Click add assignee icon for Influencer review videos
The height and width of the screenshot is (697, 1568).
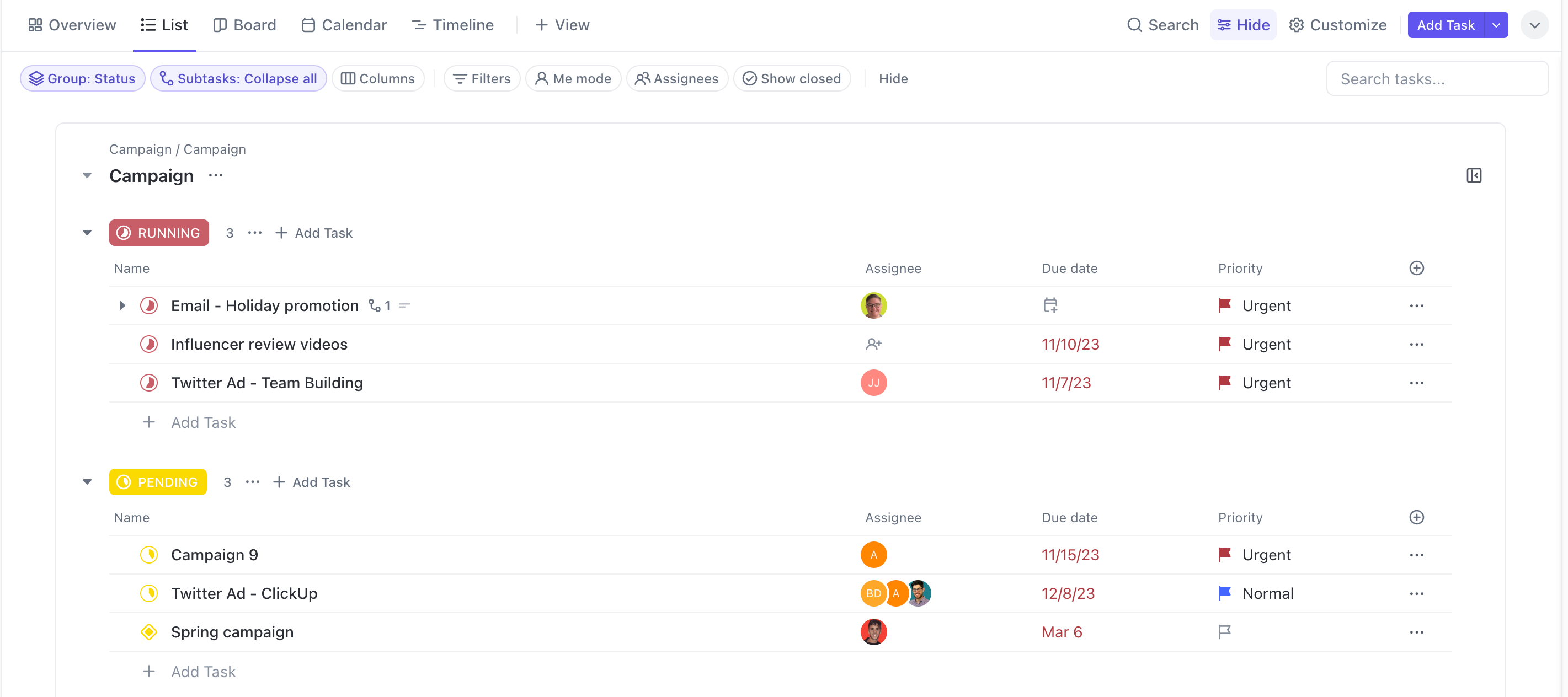[873, 344]
